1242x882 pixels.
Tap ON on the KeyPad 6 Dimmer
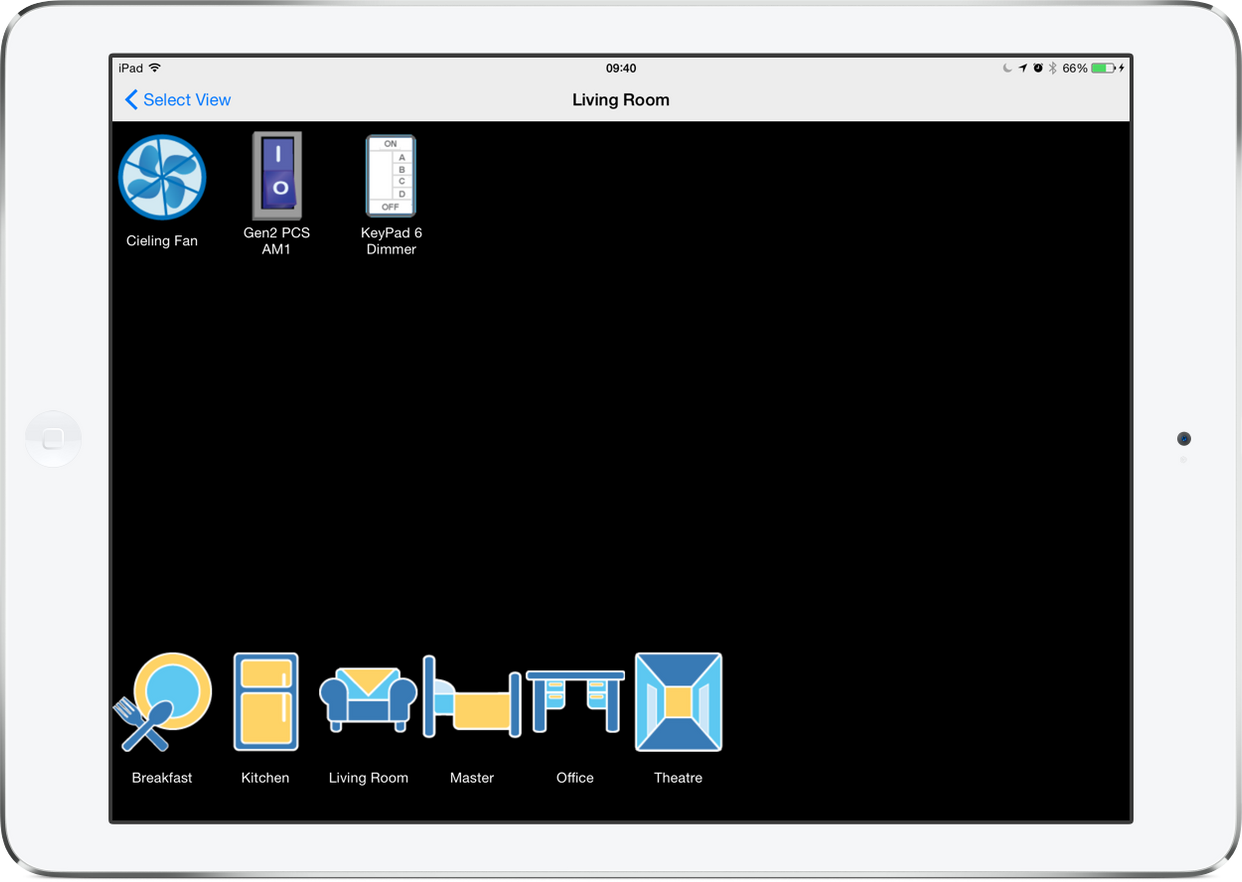pos(390,143)
